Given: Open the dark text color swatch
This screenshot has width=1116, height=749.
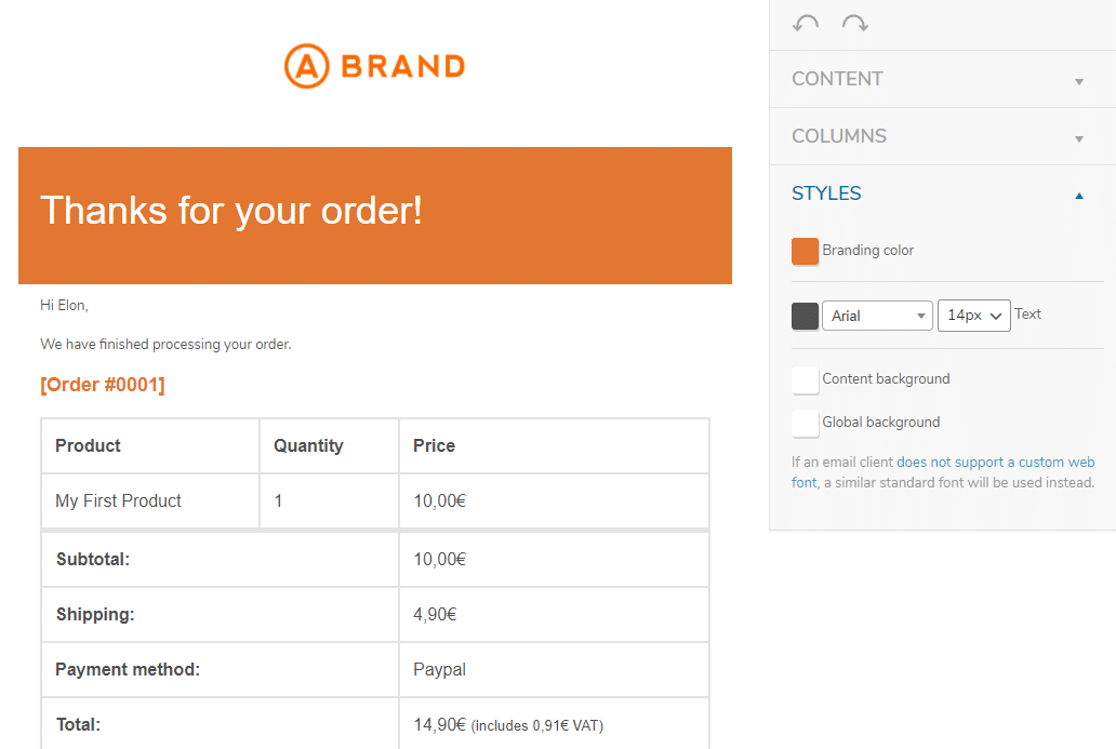Looking at the screenshot, I should [805, 316].
